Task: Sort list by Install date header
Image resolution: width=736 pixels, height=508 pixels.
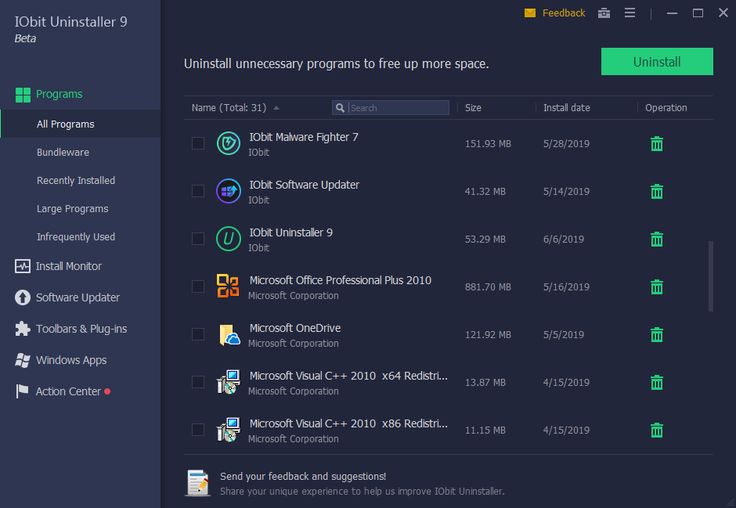Action: coord(567,108)
